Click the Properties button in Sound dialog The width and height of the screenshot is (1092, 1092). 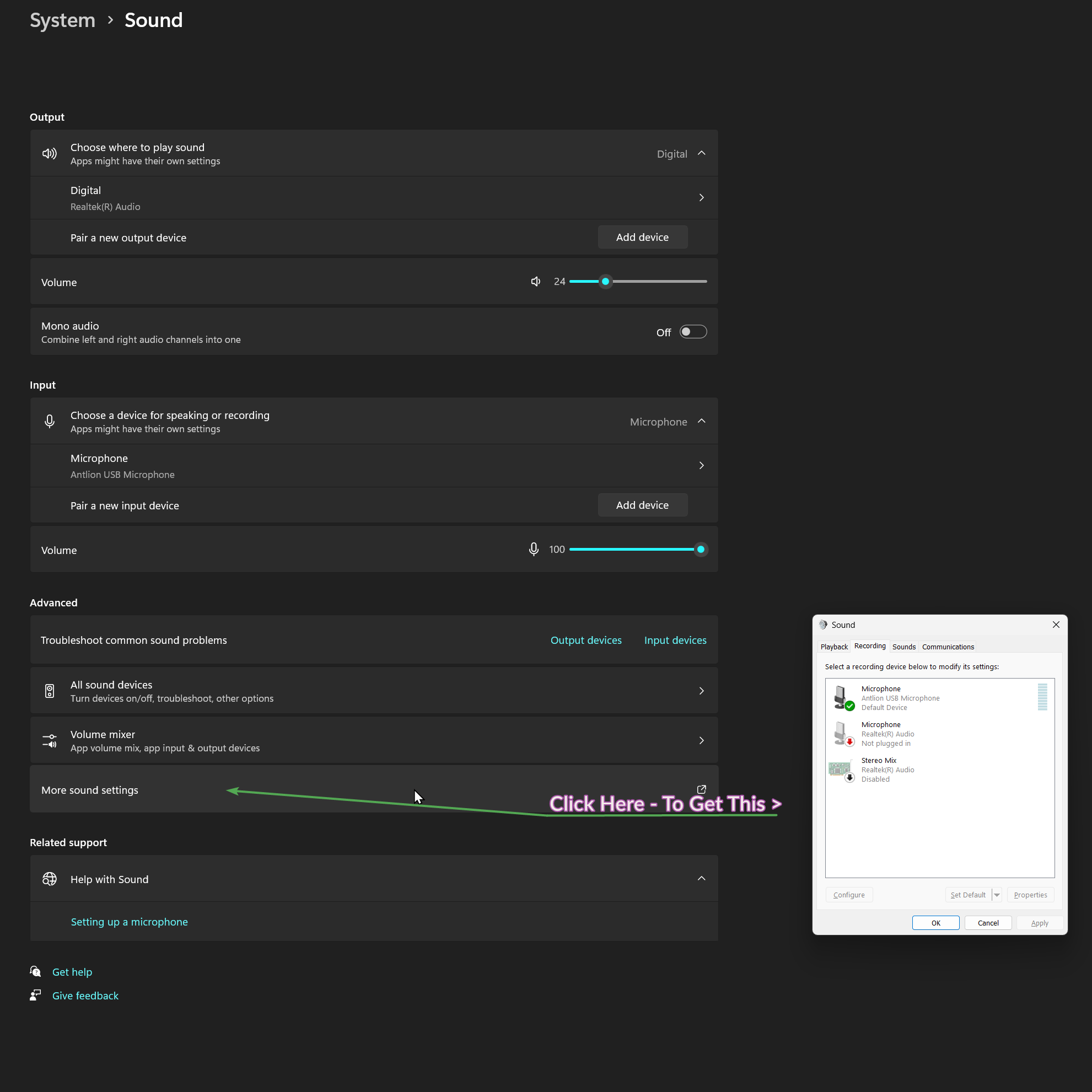point(1030,895)
